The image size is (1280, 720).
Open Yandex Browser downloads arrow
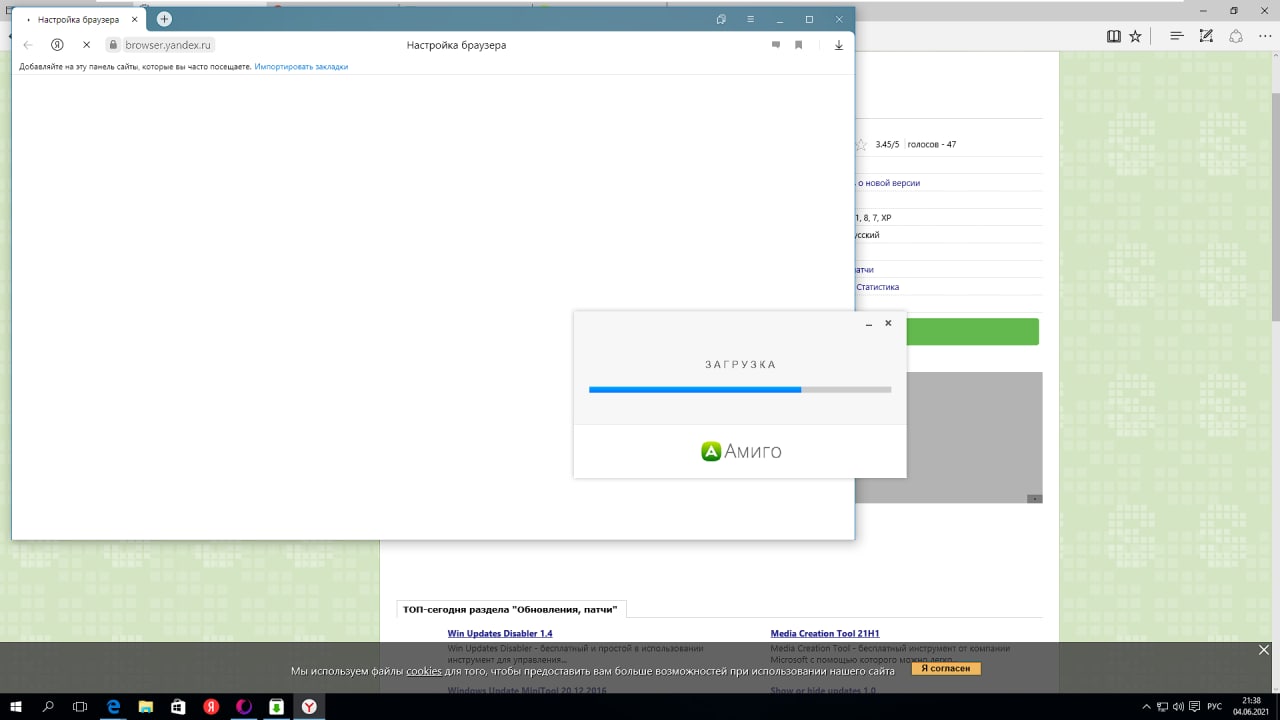839,45
